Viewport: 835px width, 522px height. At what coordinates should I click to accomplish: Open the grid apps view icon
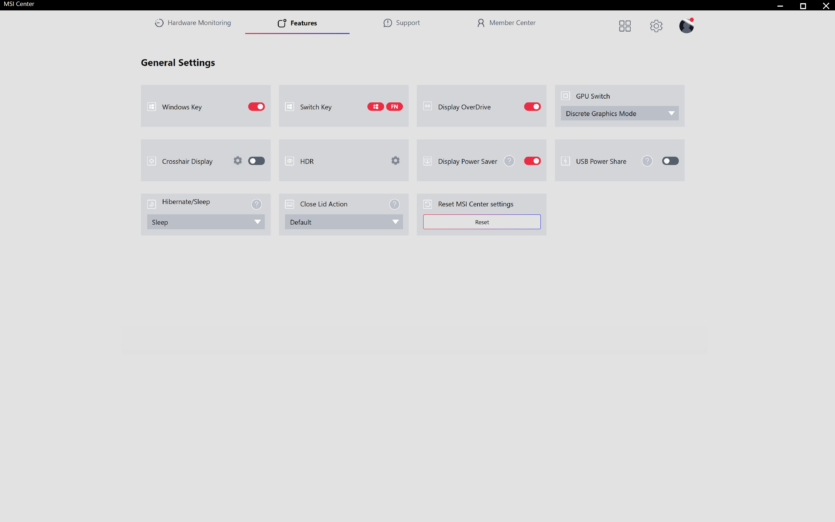pos(625,26)
